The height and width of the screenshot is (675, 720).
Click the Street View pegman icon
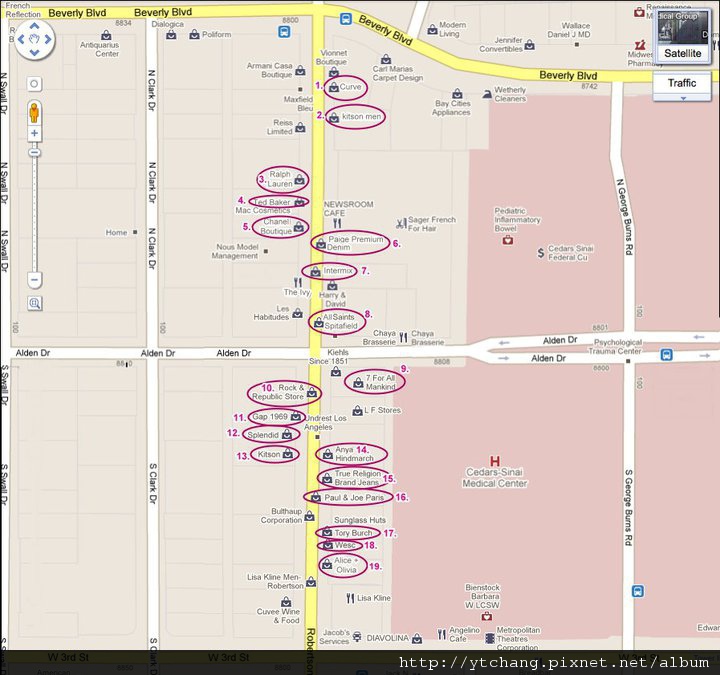(x=34, y=112)
